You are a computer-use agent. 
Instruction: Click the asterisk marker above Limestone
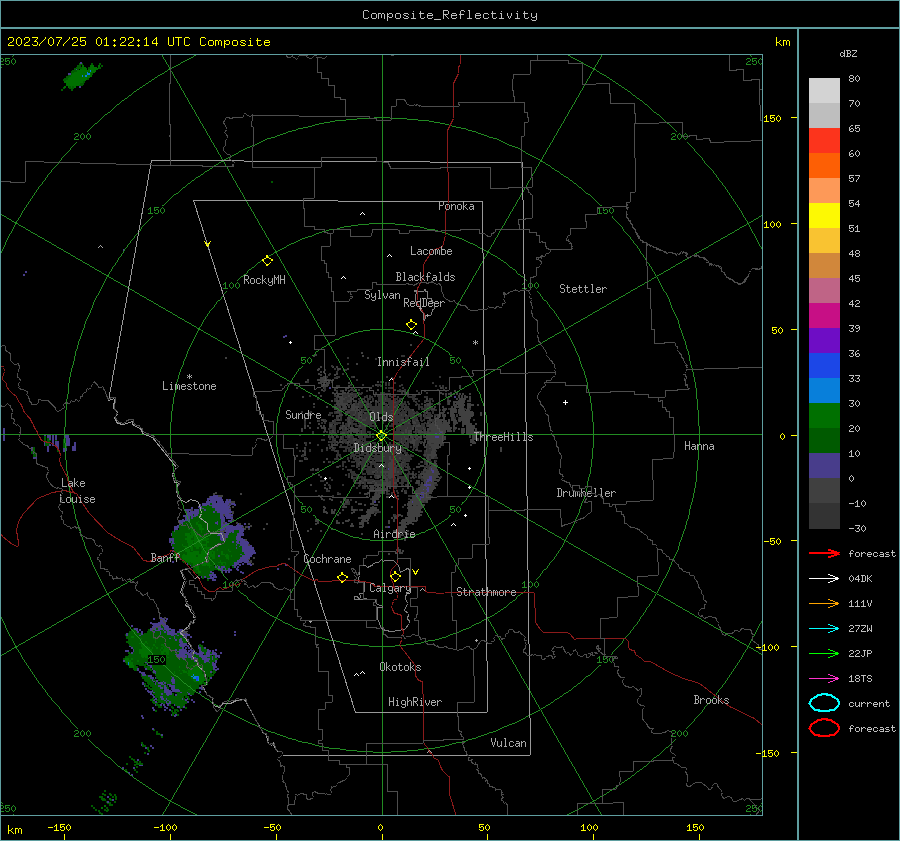tap(189, 377)
